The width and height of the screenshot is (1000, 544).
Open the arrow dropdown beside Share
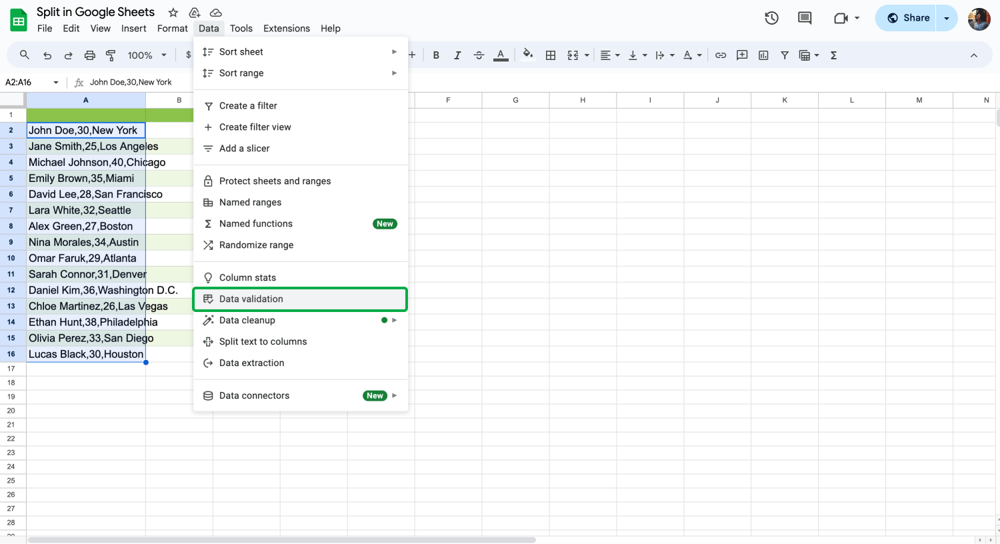pos(947,18)
